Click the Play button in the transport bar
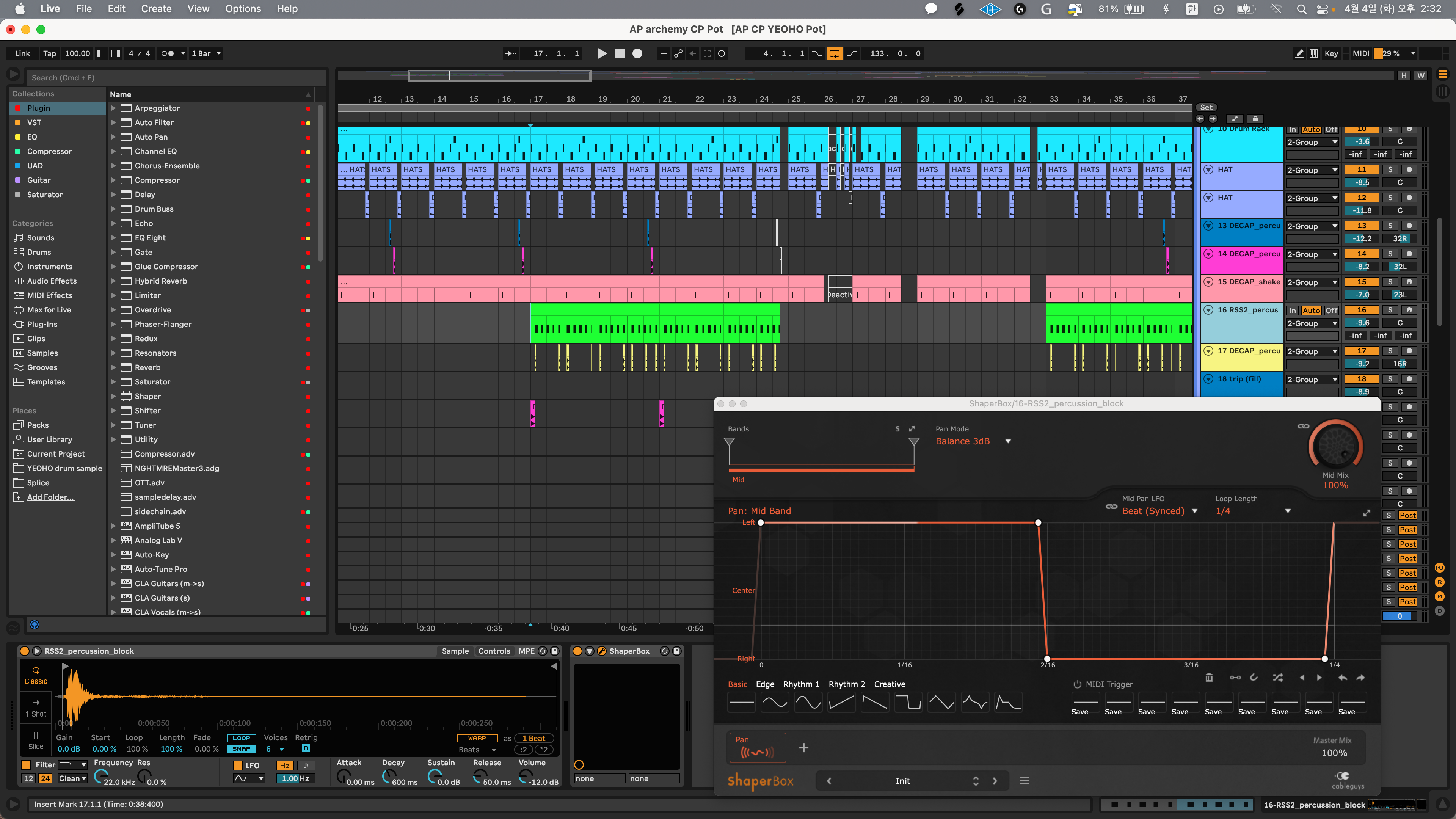The height and width of the screenshot is (819, 1456). point(602,53)
